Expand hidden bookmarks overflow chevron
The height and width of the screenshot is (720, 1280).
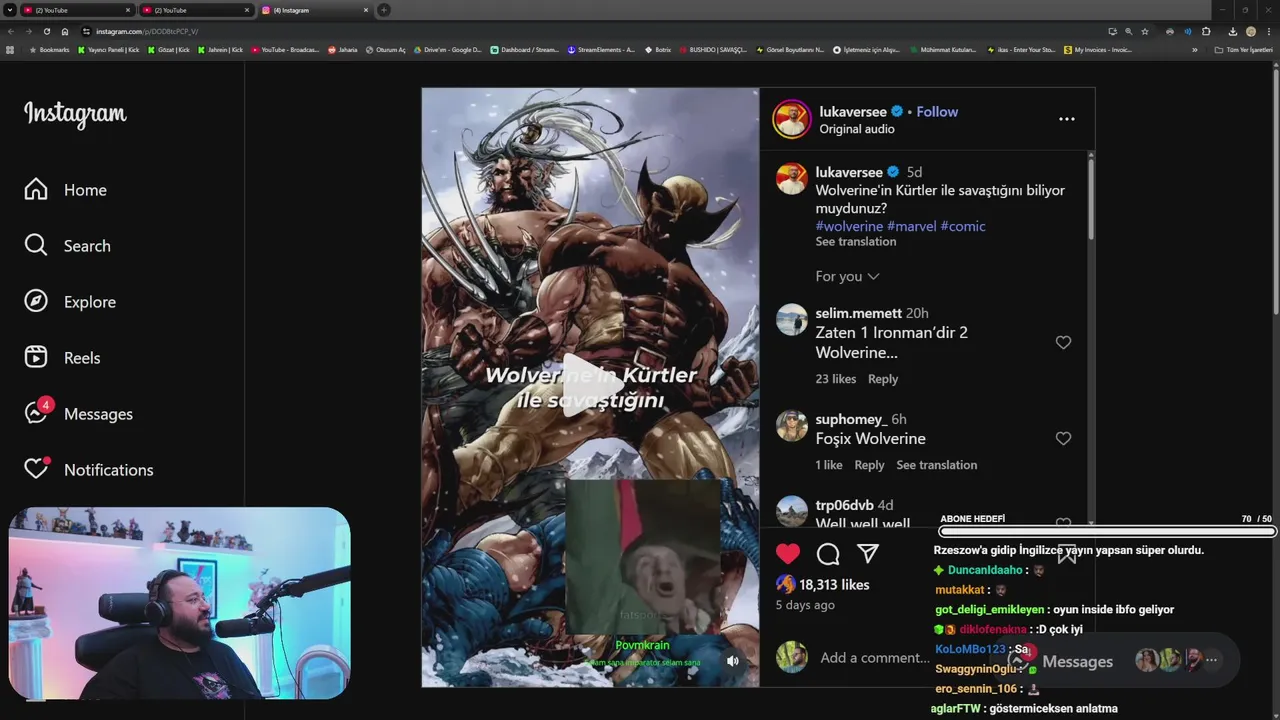pos(1194,50)
